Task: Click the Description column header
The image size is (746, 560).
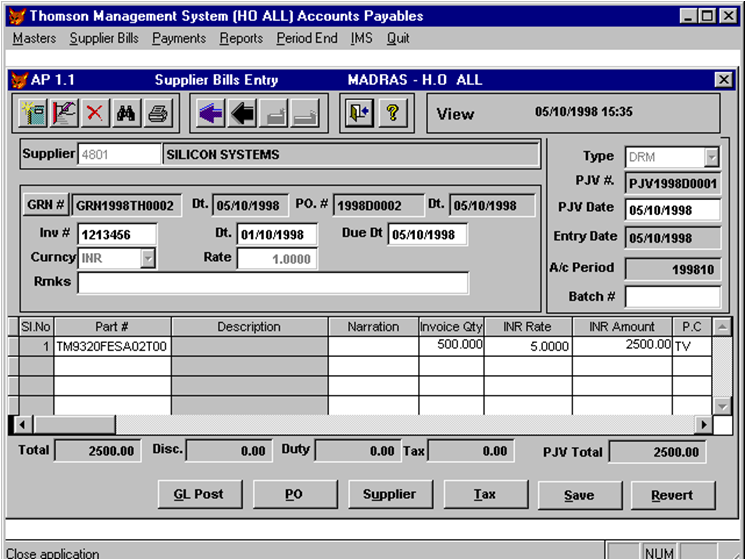Action: (249, 327)
